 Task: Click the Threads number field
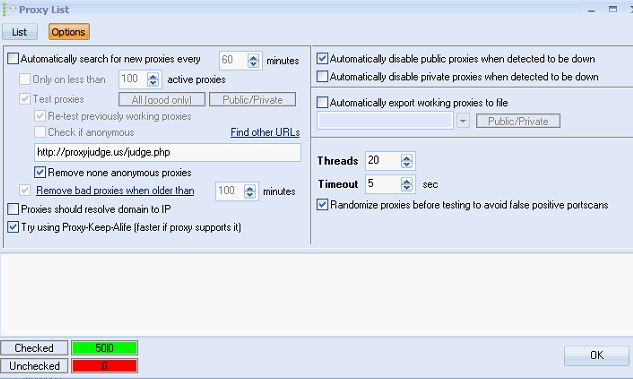point(383,161)
